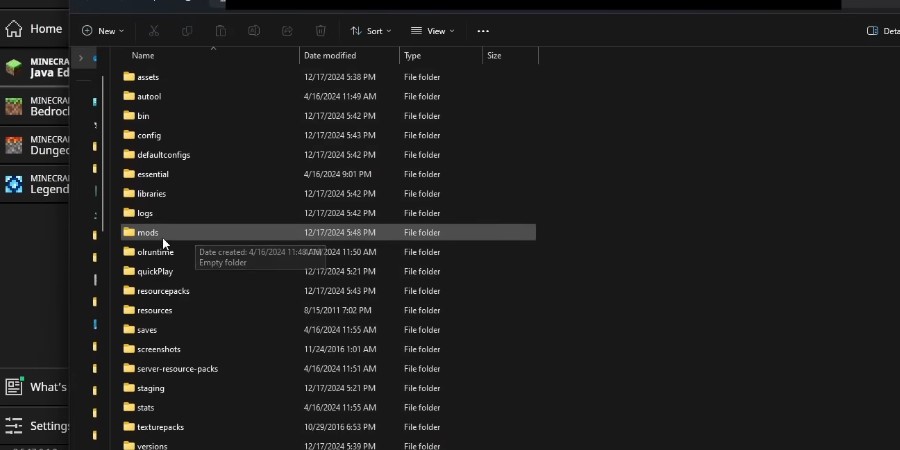This screenshot has height=450, width=900.
Task: Select the olruntime folder icon
Action: tap(129, 251)
